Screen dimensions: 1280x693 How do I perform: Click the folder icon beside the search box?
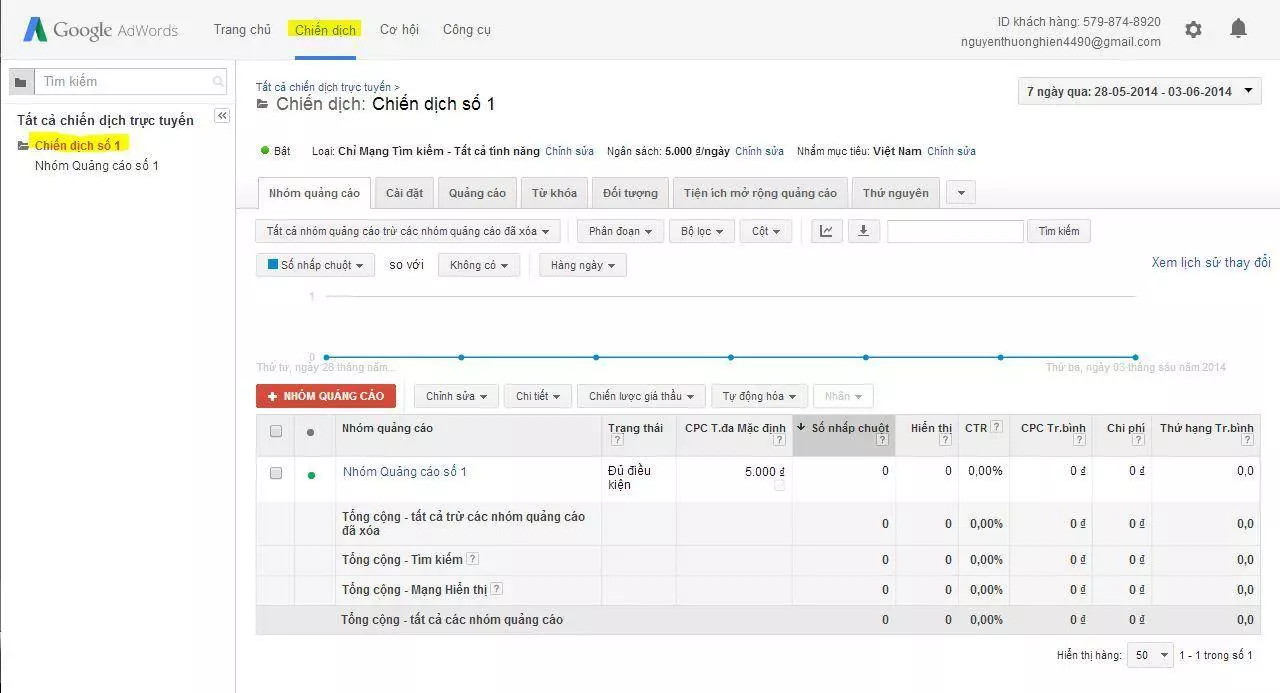click(20, 82)
